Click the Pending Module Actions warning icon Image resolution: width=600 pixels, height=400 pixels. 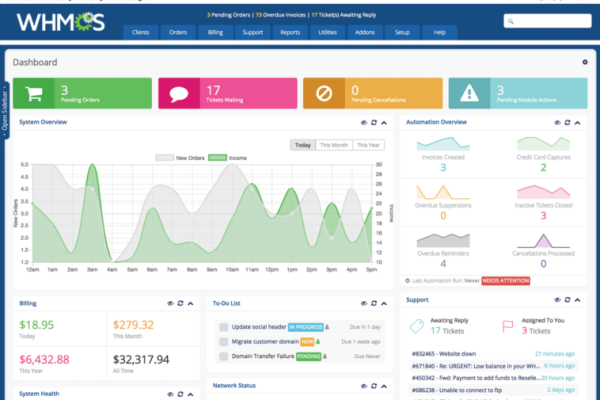[x=471, y=93]
